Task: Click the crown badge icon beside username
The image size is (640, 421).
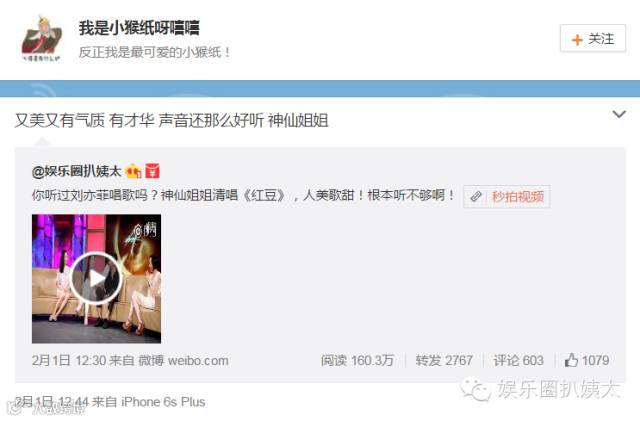Action: point(133,171)
